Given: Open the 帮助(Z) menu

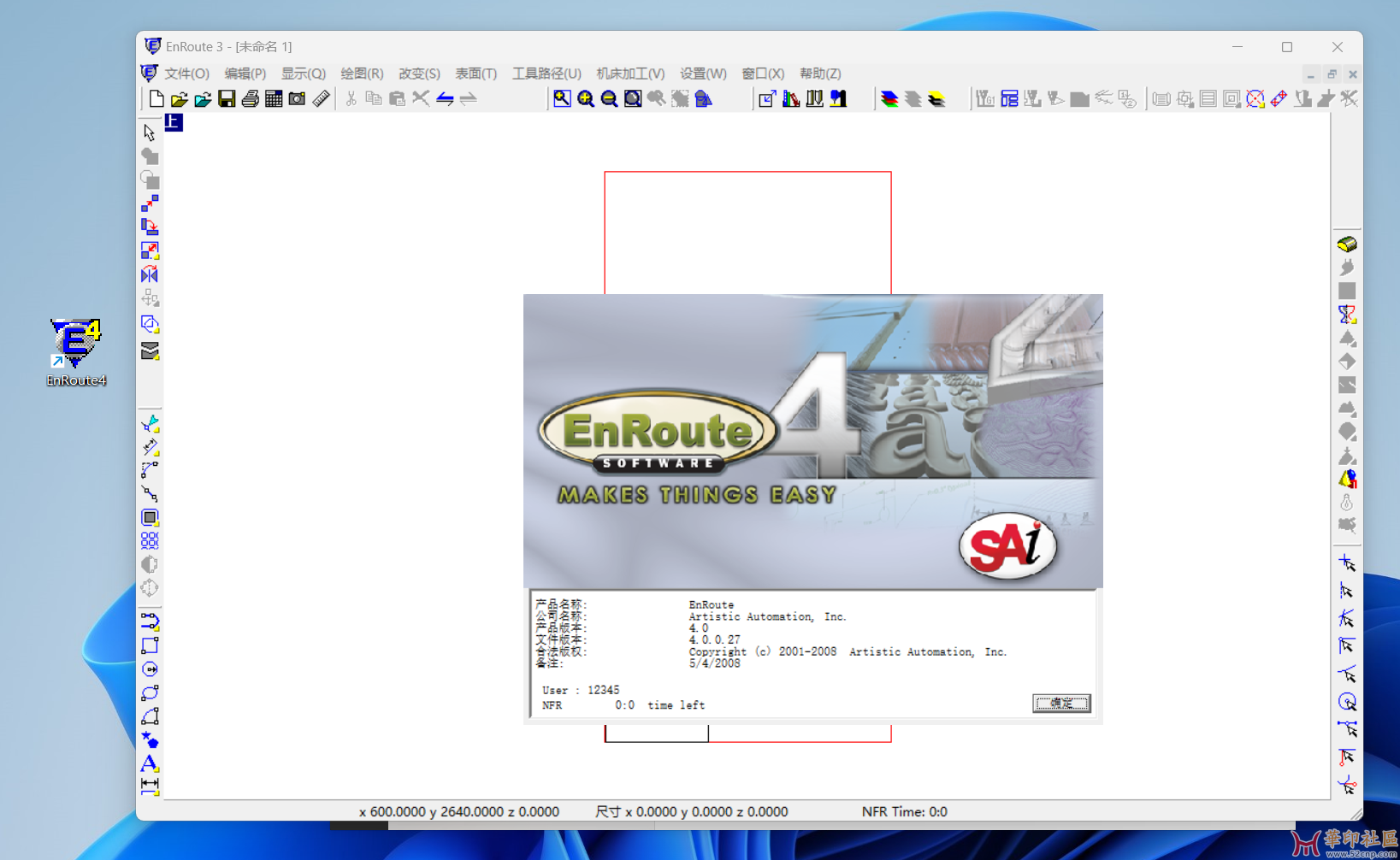Looking at the screenshot, I should (820, 74).
